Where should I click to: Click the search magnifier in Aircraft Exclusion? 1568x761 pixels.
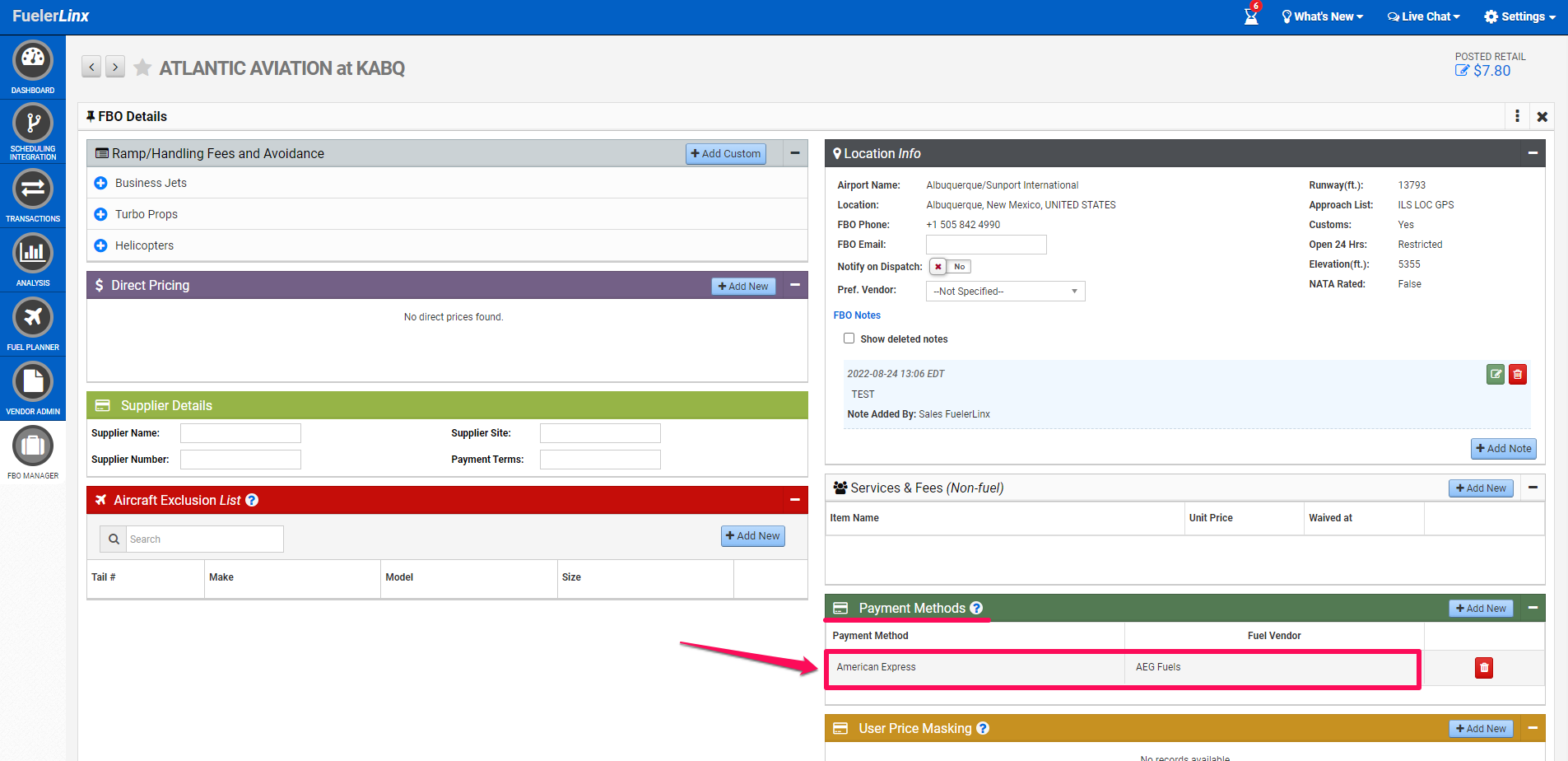pos(114,539)
